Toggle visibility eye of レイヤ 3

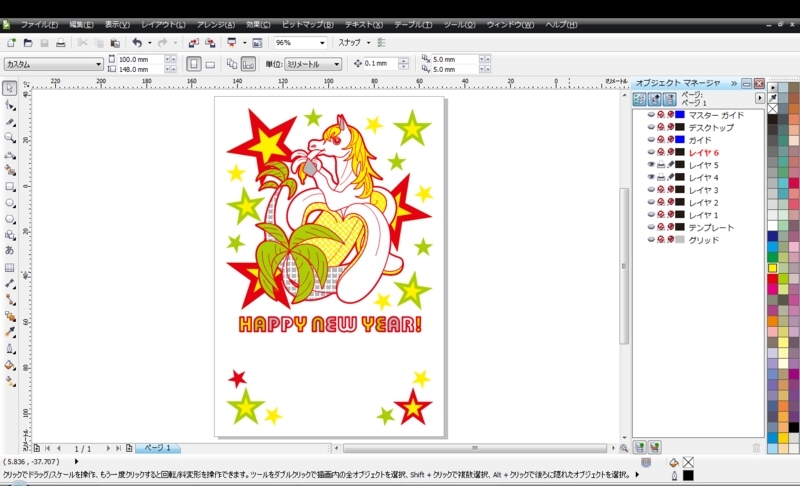[651, 189]
